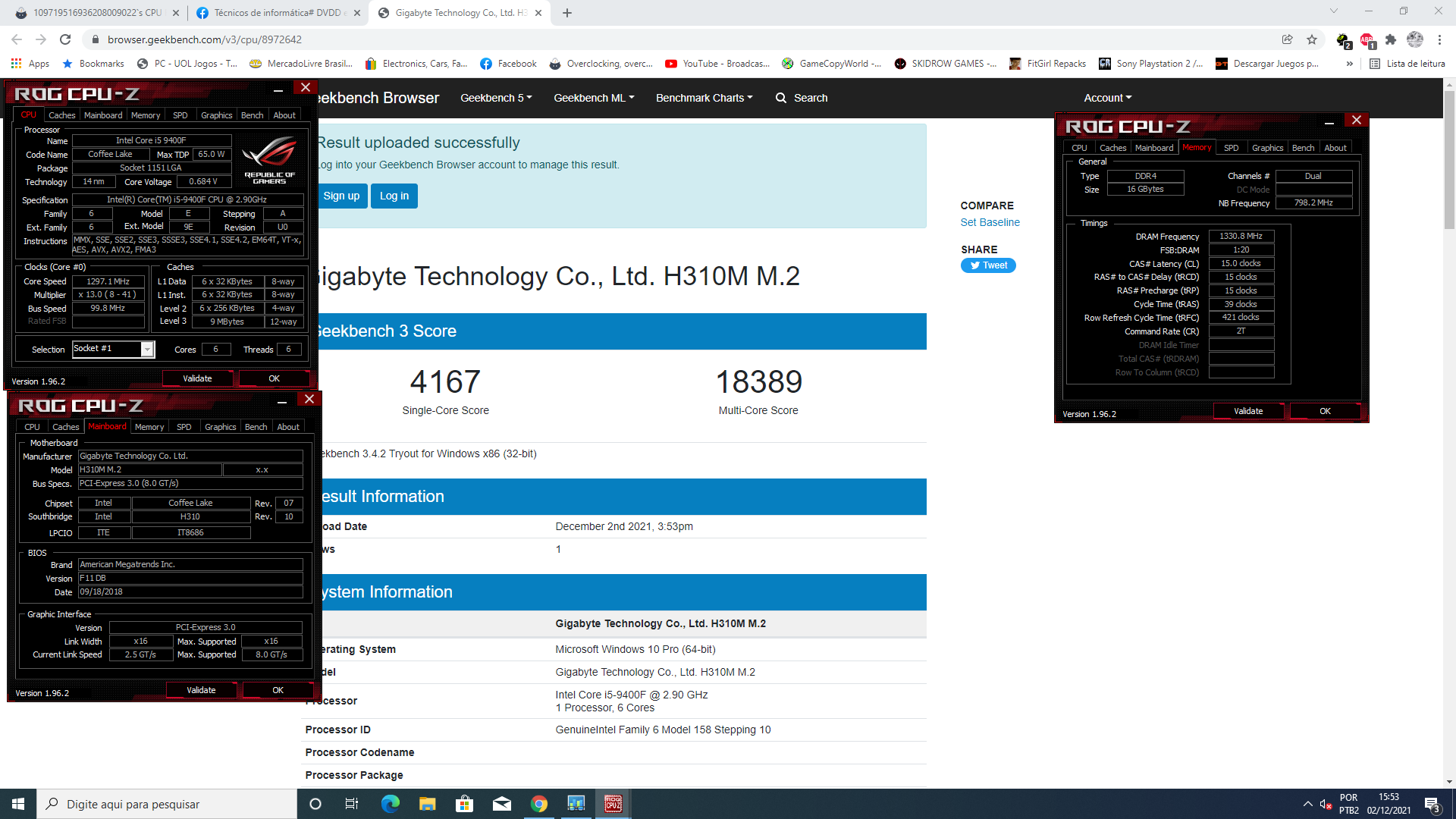Open the Account dropdown

coord(1107,98)
